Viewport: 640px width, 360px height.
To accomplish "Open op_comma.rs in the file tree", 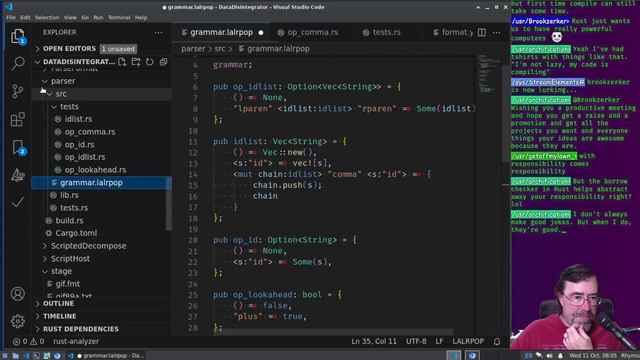I will (x=90, y=132).
